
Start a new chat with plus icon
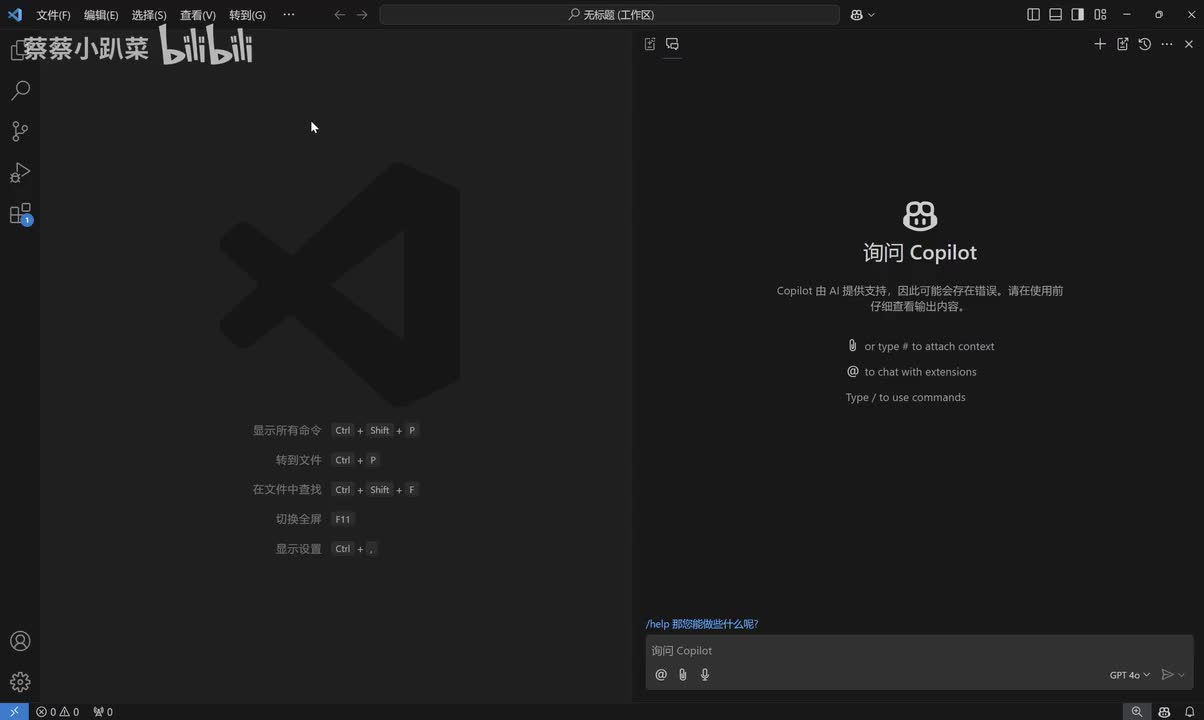click(x=1100, y=44)
